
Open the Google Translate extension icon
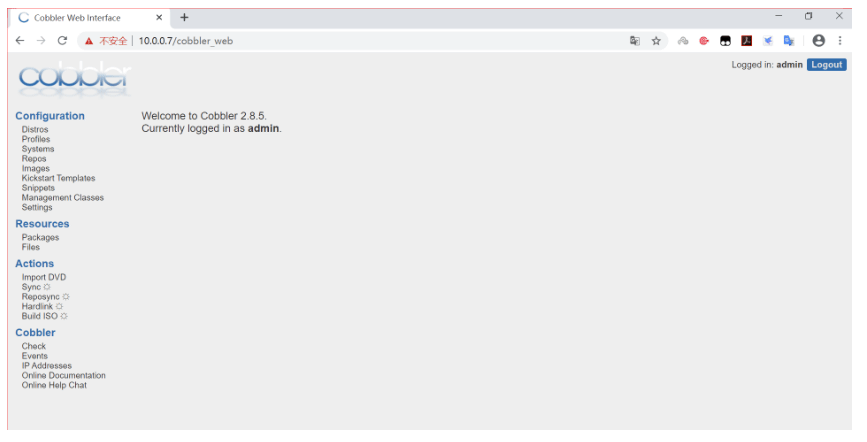pyautogui.click(x=789, y=40)
